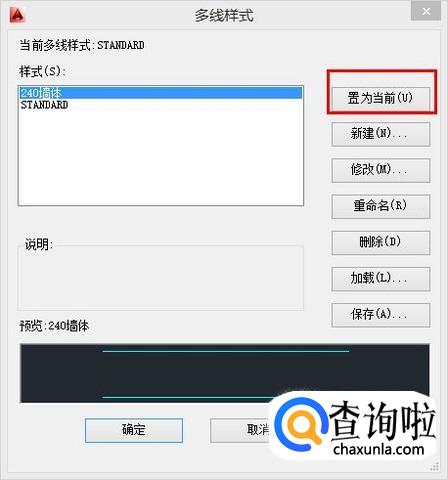Click the resize grip at the dialog corner
This screenshot has width=448, height=480.
(435, 467)
